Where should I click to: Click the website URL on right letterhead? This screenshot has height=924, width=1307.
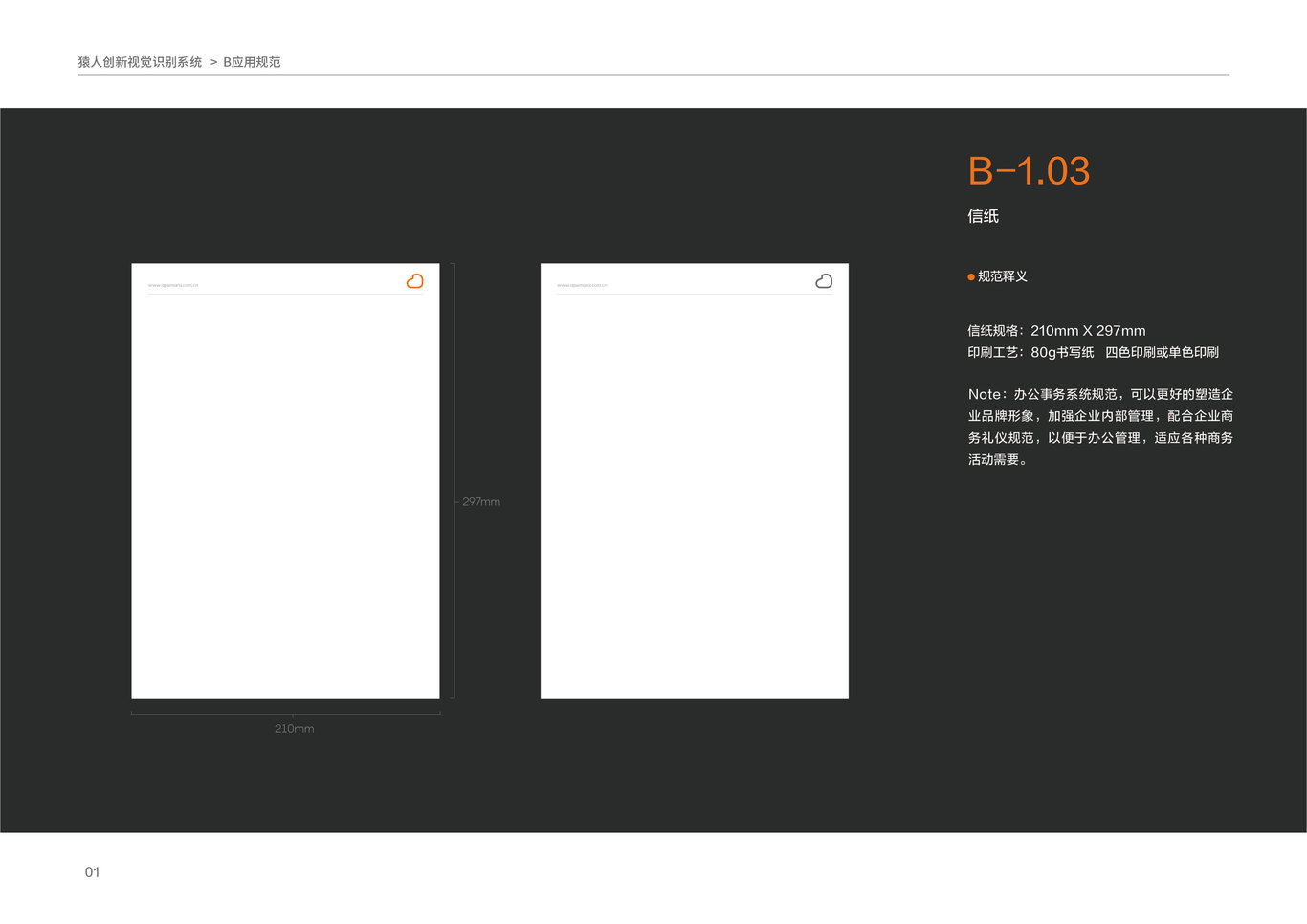click(582, 285)
